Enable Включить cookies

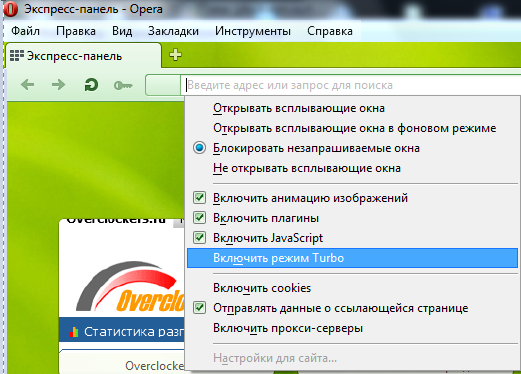352,288
